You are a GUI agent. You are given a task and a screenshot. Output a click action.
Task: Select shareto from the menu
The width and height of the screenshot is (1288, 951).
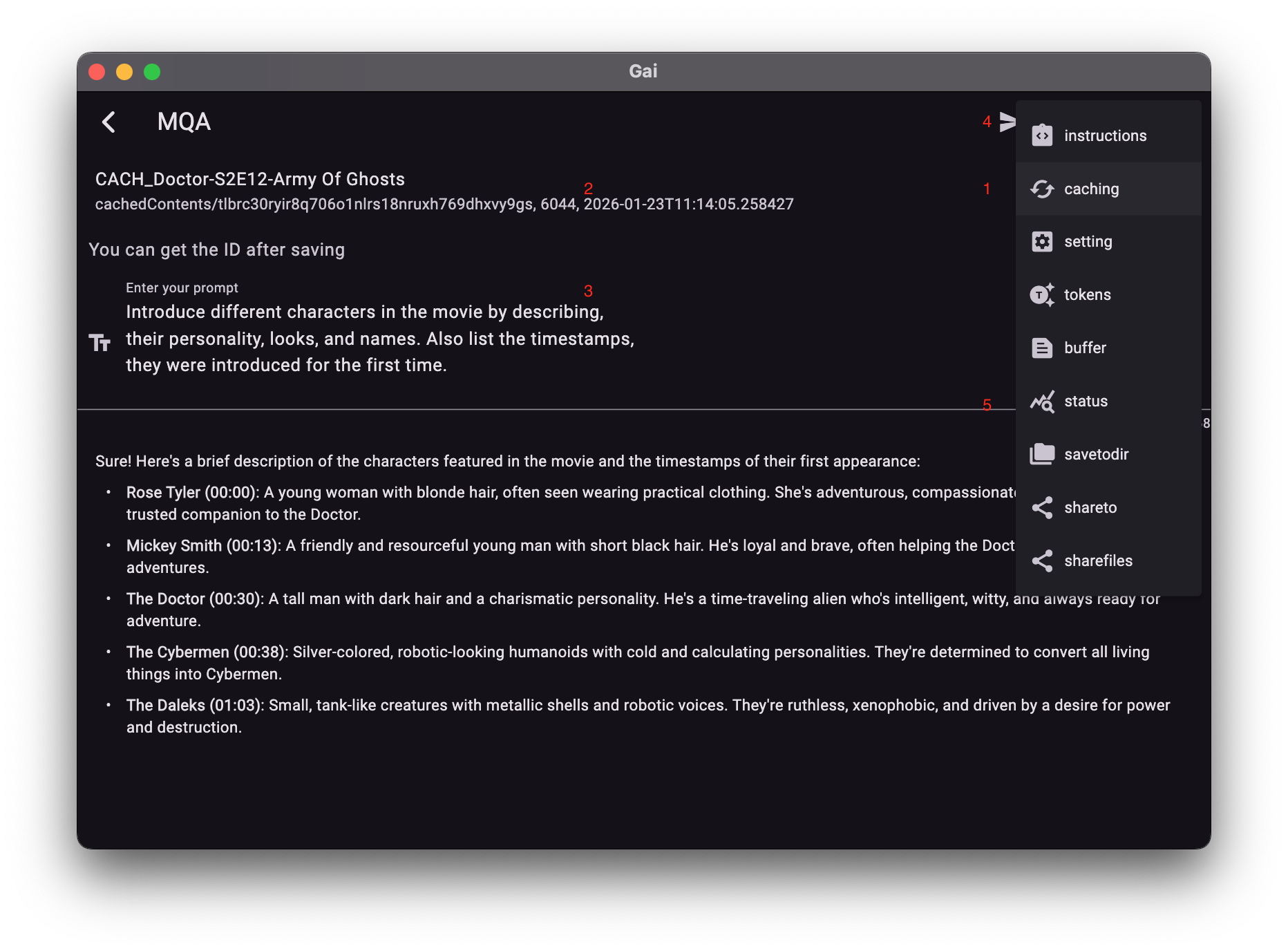pyautogui.click(x=1090, y=508)
